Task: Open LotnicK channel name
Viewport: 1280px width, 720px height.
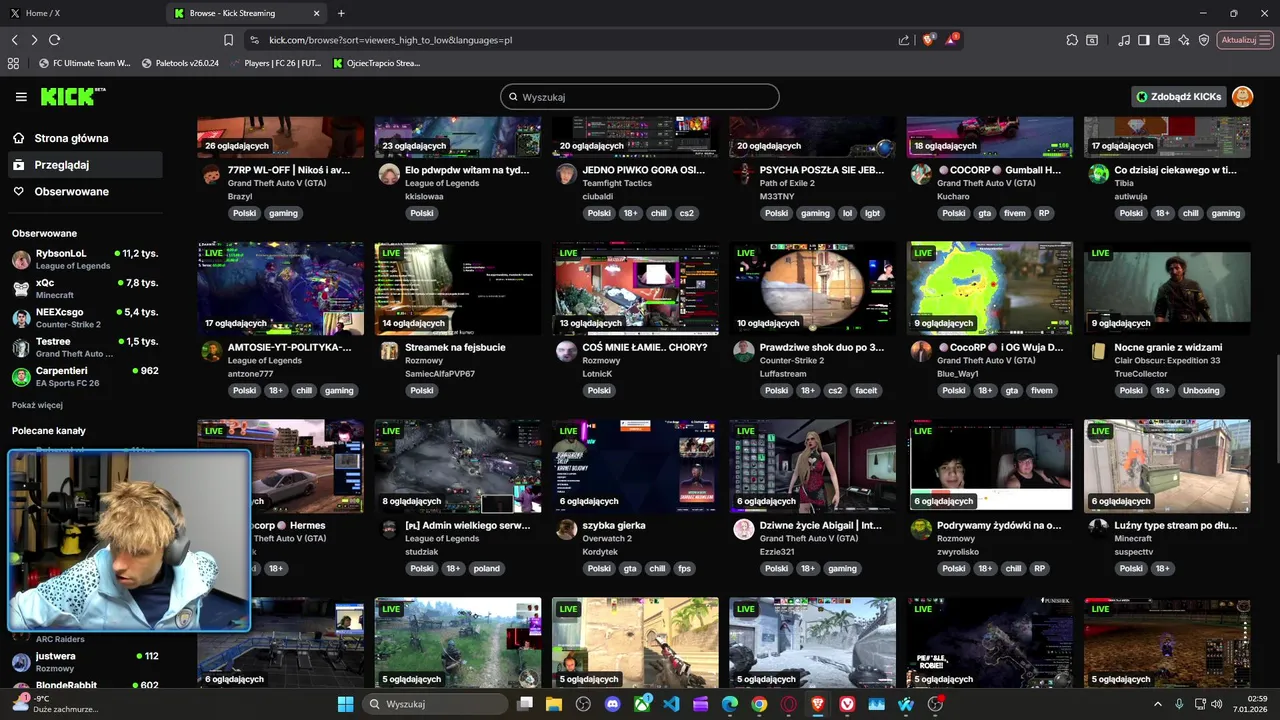Action: tap(597, 374)
